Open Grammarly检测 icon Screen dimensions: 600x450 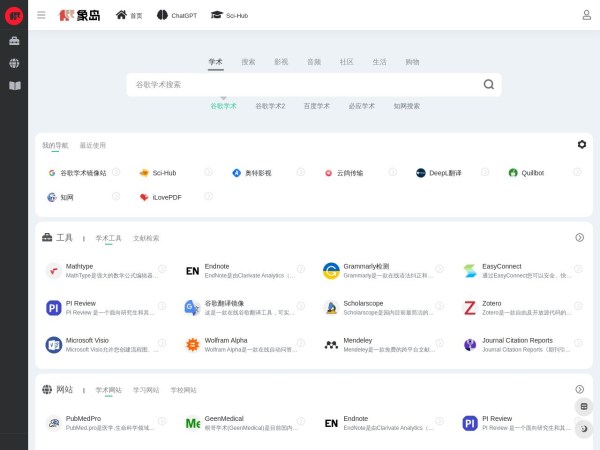331,271
